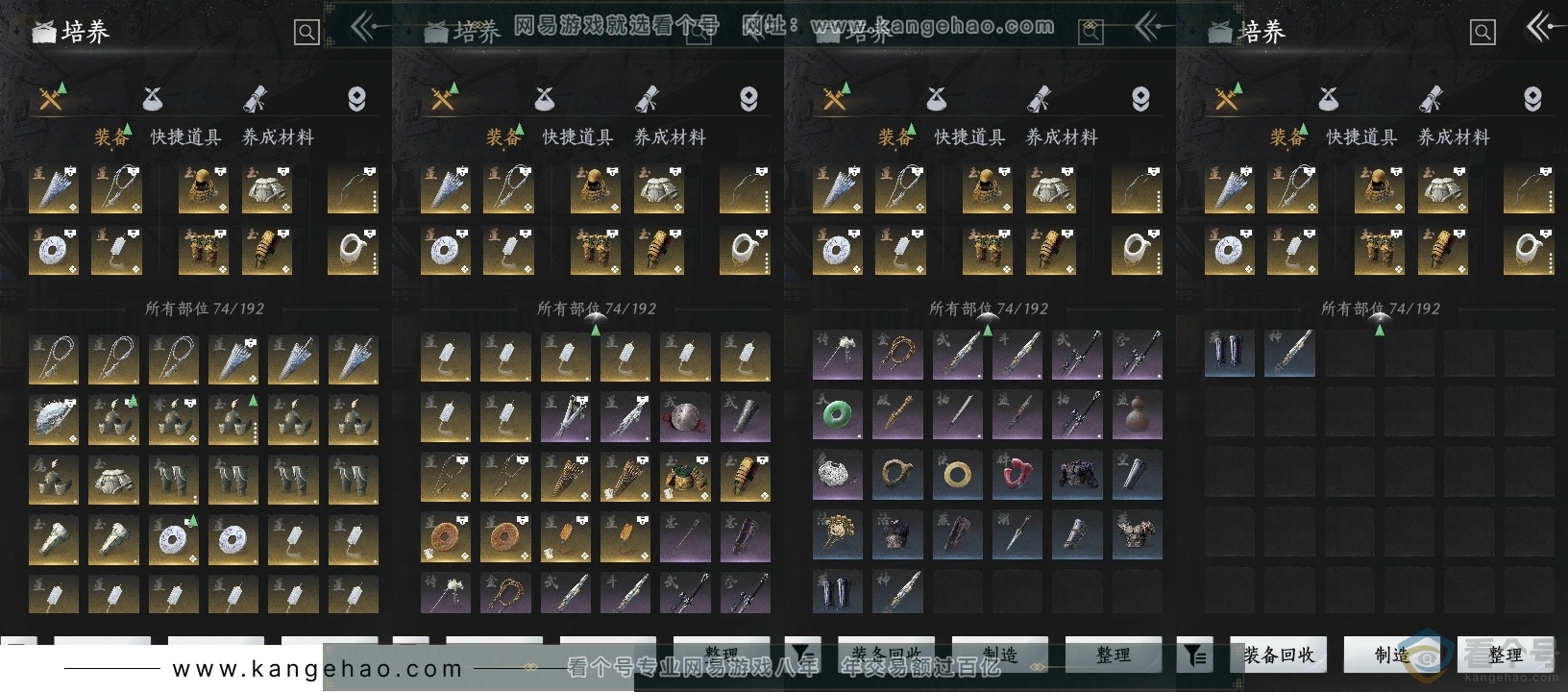Click the 培养 title in the leftmost panel
Screen dimensions: 1568x692
pos(86,32)
